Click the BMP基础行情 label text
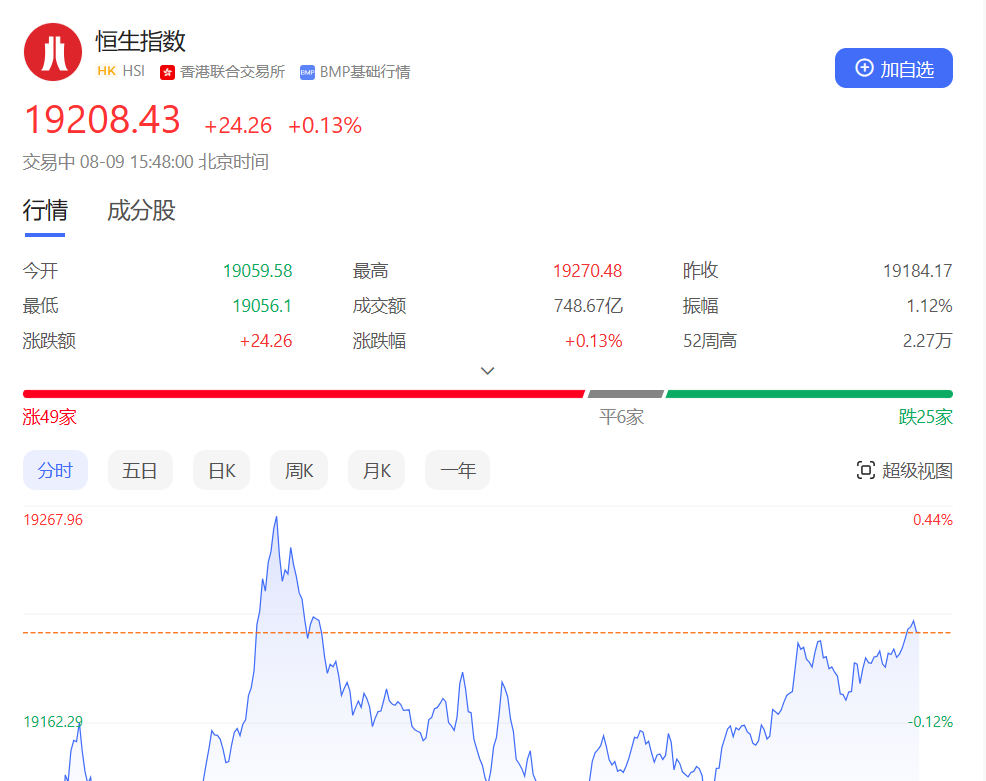The image size is (986, 781). click(365, 72)
